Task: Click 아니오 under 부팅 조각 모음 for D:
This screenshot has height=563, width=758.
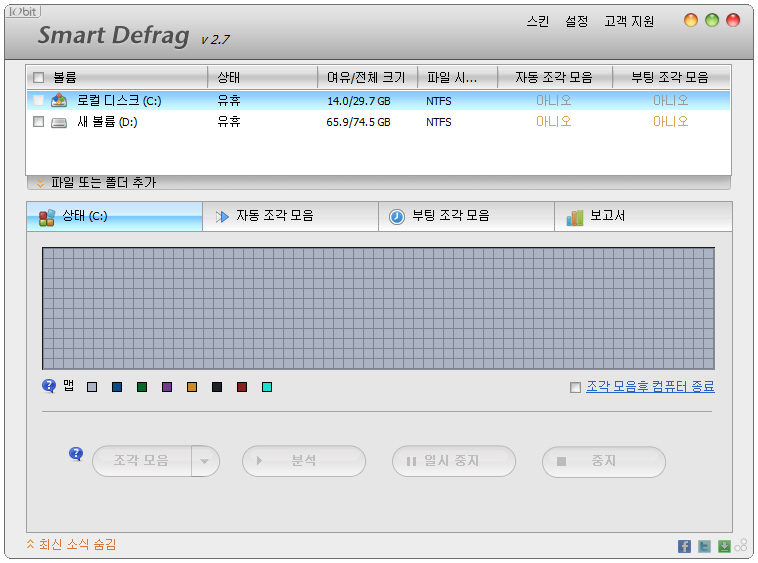Action: coord(671,121)
